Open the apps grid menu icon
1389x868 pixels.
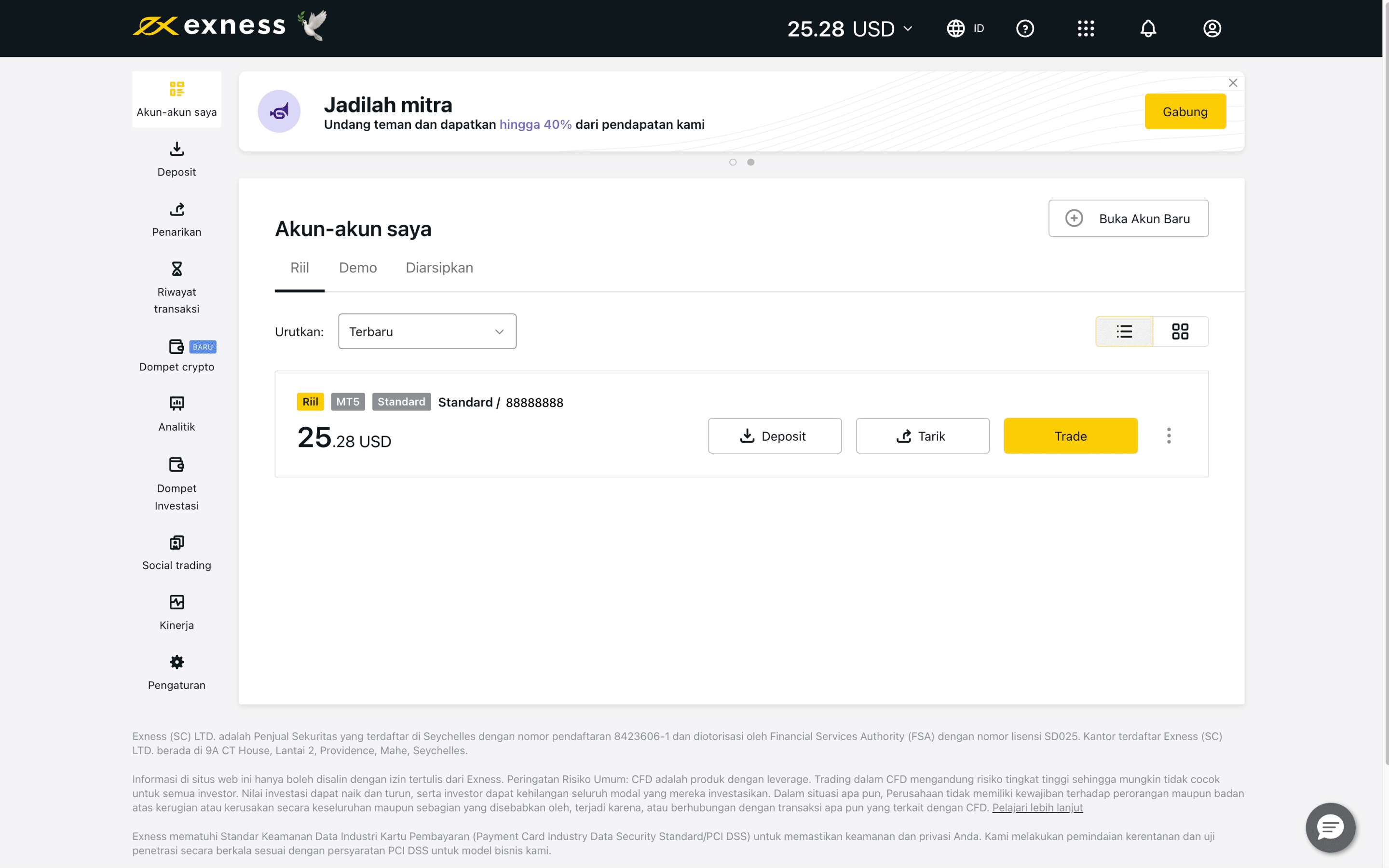pos(1085,28)
